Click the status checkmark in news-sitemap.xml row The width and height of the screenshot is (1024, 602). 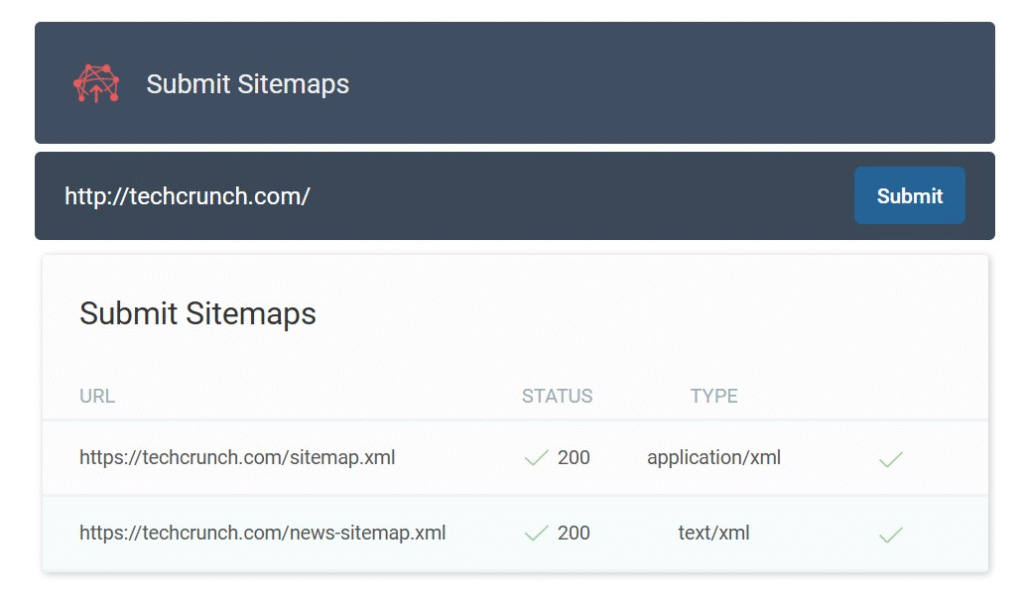(536, 533)
